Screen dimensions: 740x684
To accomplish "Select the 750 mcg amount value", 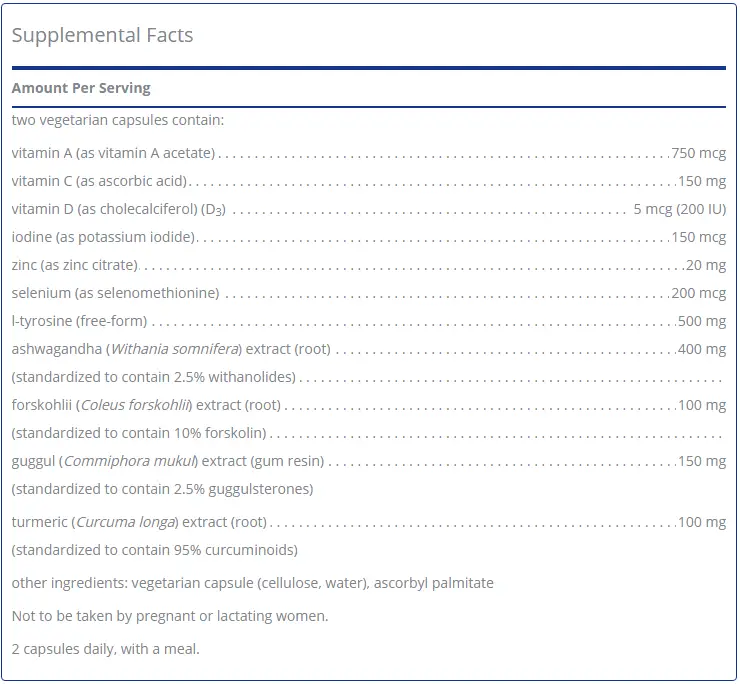I will pyautogui.click(x=698, y=153).
